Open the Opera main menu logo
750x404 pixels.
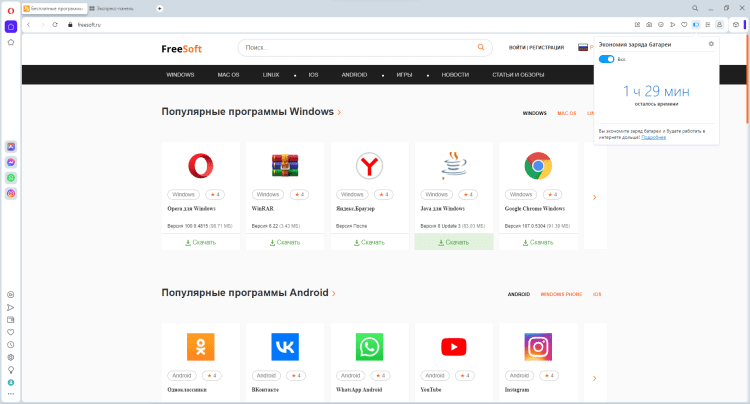(x=11, y=11)
